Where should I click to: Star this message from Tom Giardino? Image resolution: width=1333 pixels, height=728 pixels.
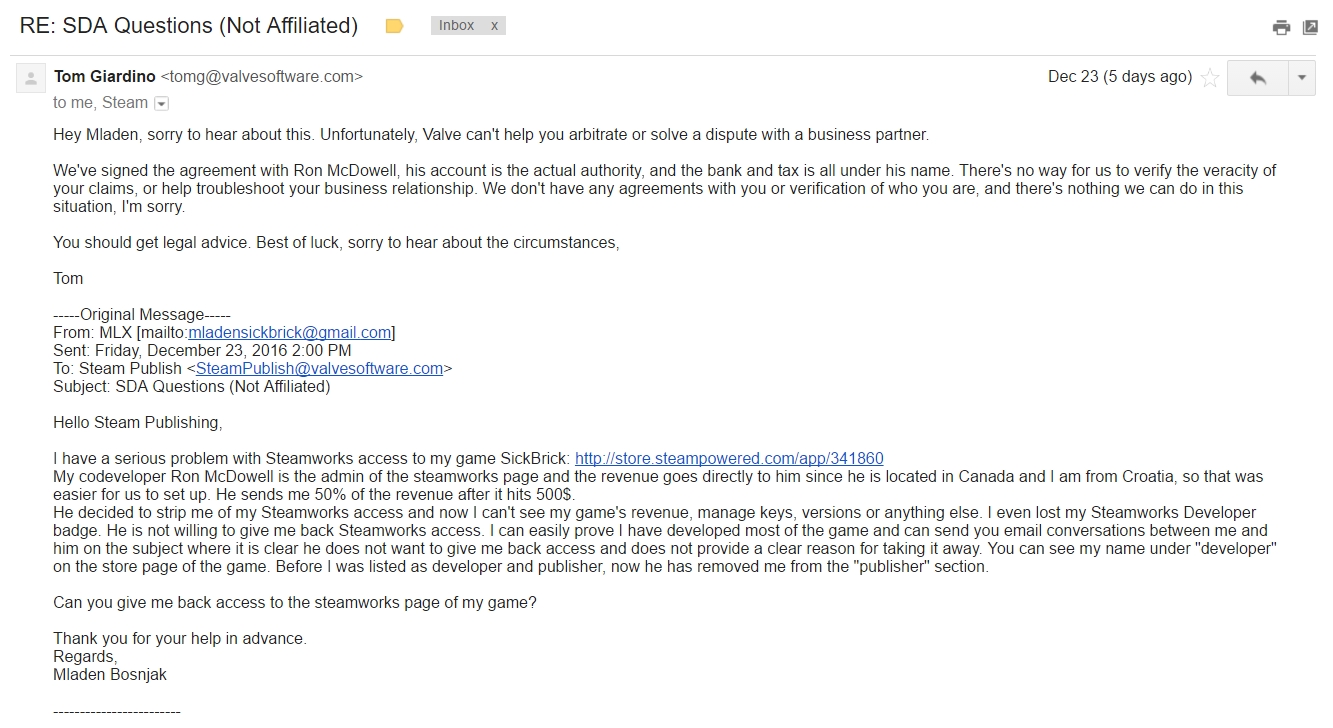click(x=1210, y=78)
